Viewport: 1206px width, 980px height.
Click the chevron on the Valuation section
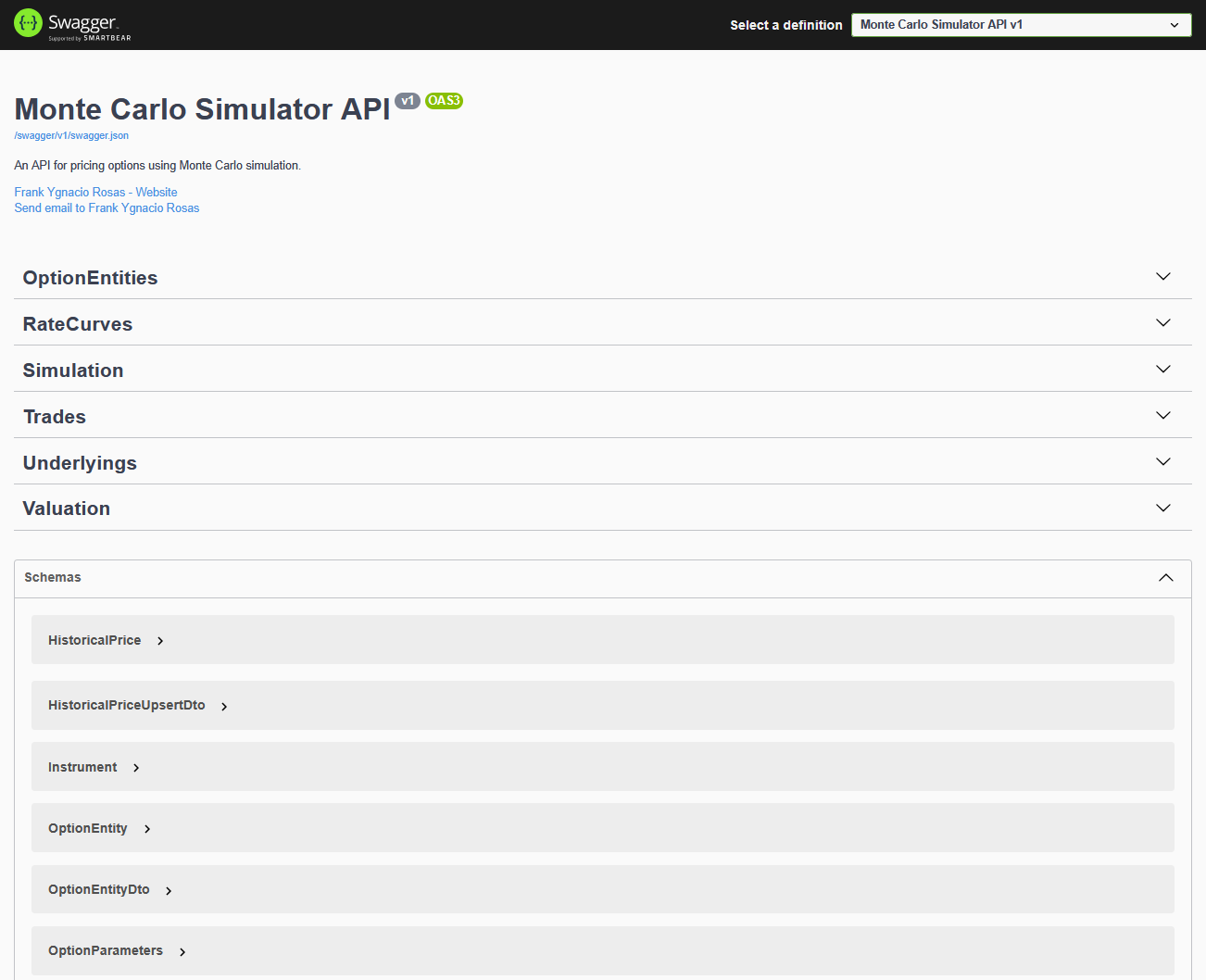pyautogui.click(x=1162, y=508)
